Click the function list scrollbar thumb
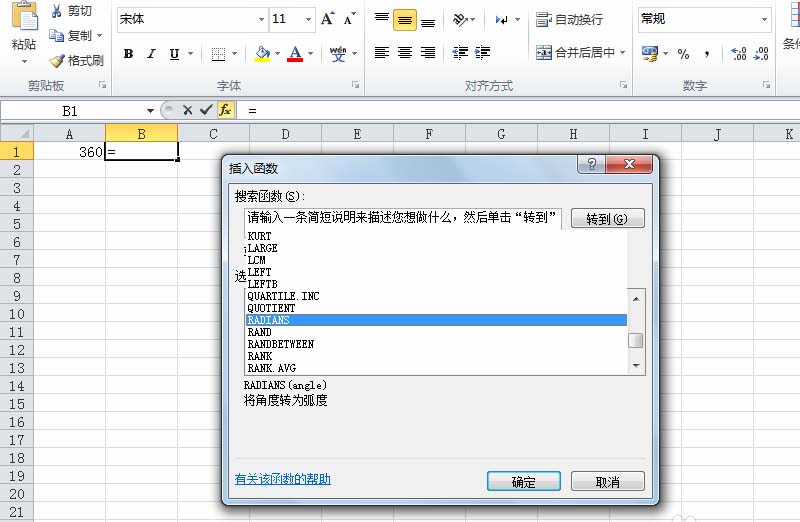The image size is (800, 522). (x=636, y=340)
